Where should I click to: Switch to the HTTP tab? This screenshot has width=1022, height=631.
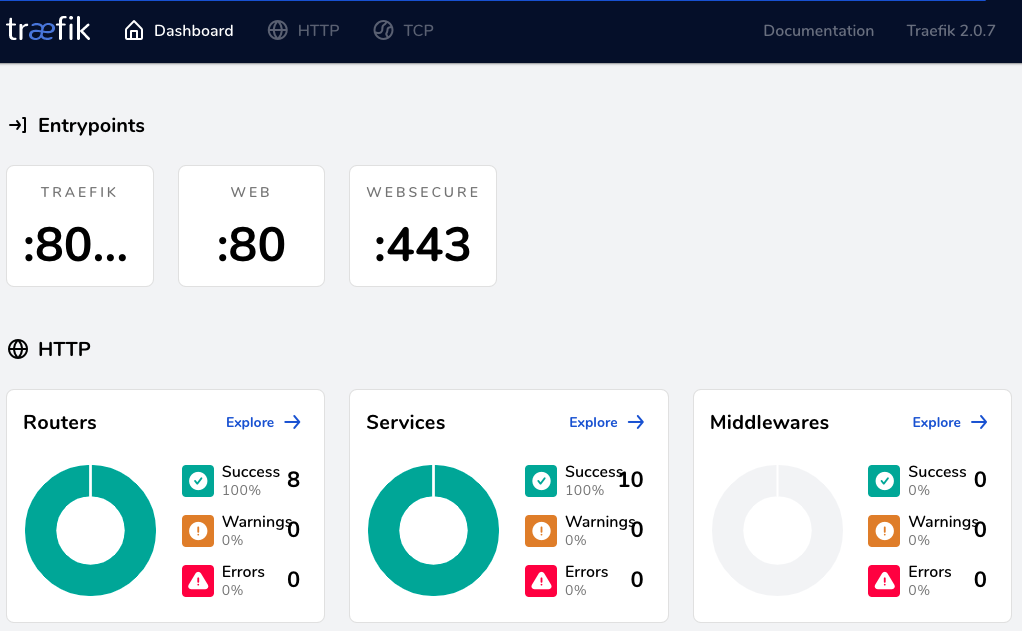(318, 31)
